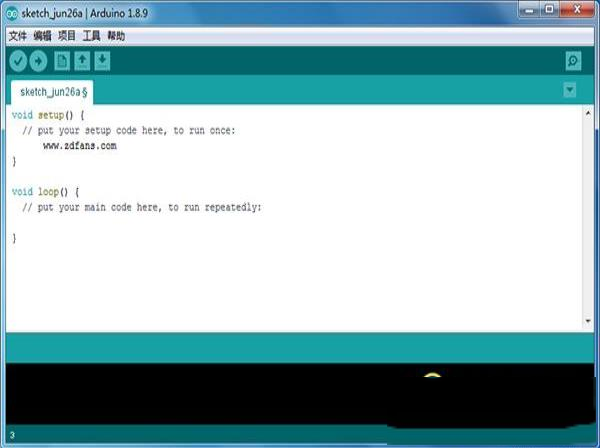Open the 编辑 menu
The image size is (600, 448).
point(42,36)
